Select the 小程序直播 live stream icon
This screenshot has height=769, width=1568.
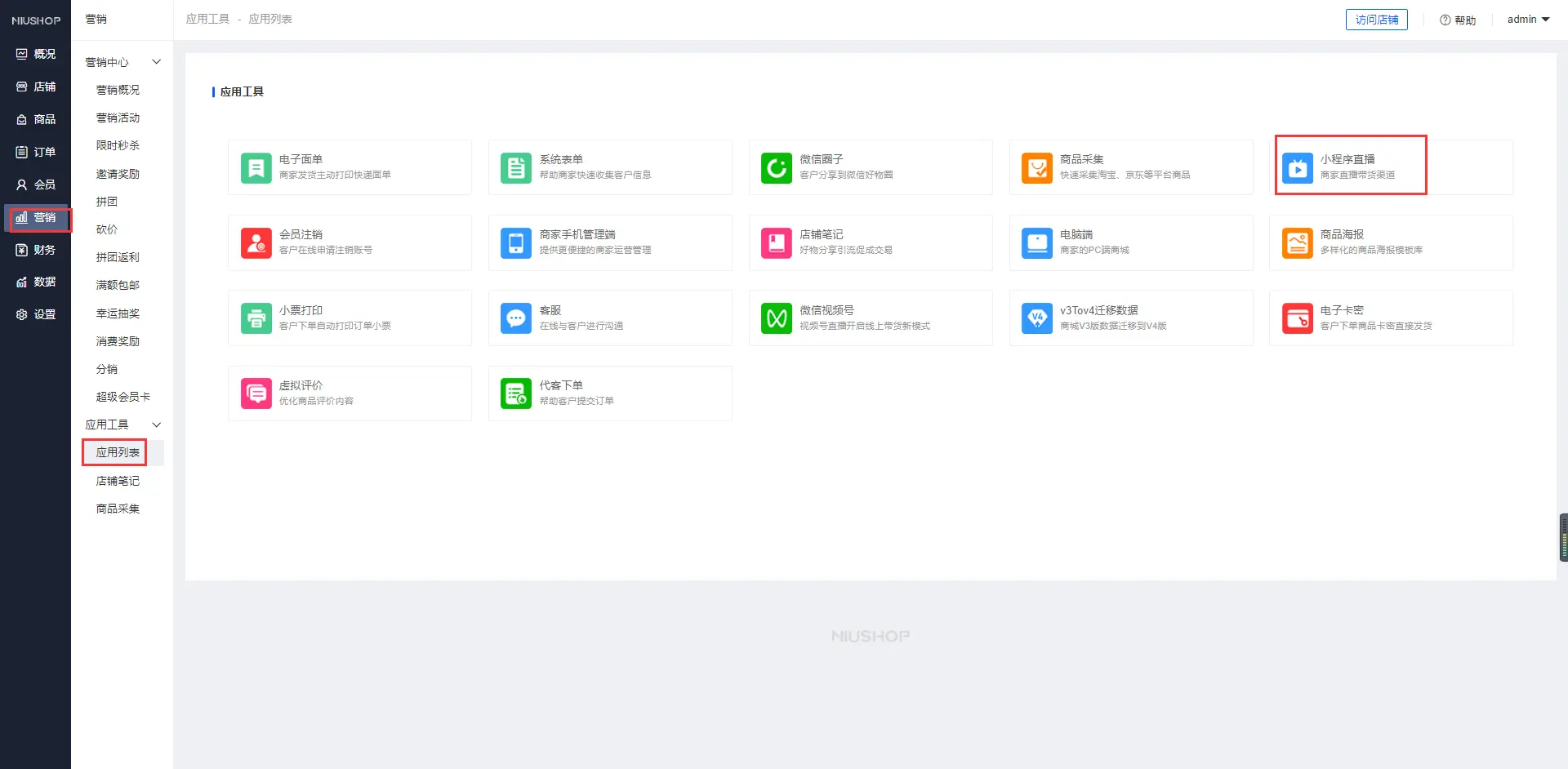coord(1297,168)
